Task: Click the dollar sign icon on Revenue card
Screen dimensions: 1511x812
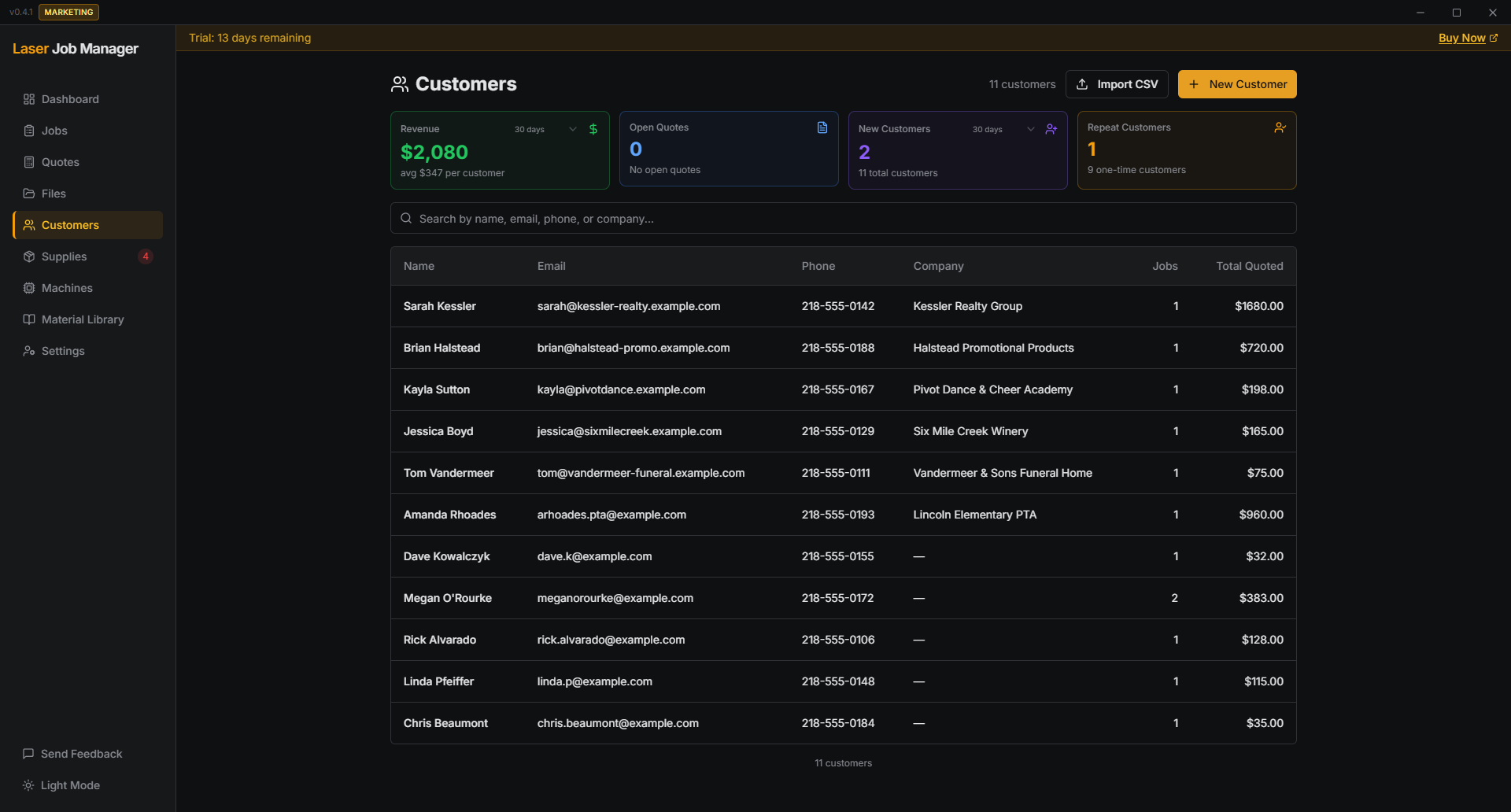Action: click(593, 128)
